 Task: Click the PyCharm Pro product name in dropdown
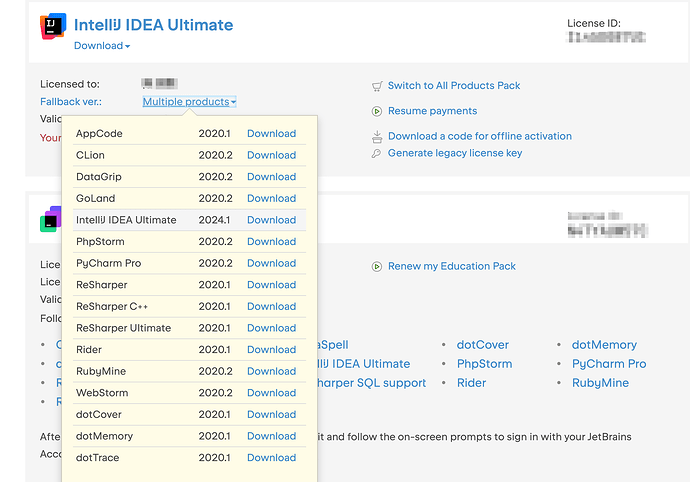coord(108,263)
